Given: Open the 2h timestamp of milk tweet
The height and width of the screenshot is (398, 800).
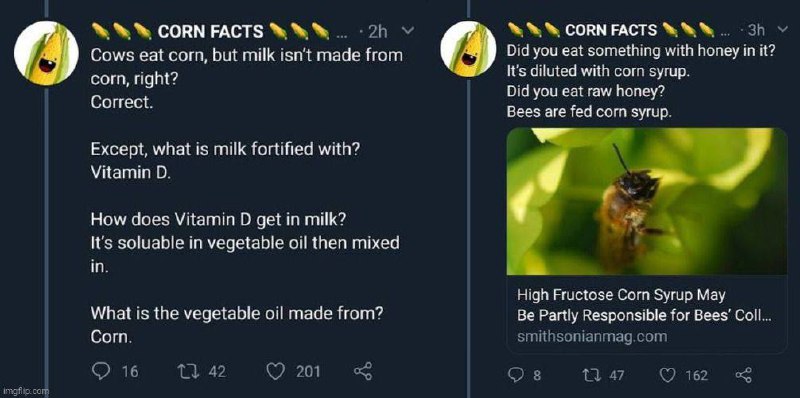Looking at the screenshot, I should [378, 32].
